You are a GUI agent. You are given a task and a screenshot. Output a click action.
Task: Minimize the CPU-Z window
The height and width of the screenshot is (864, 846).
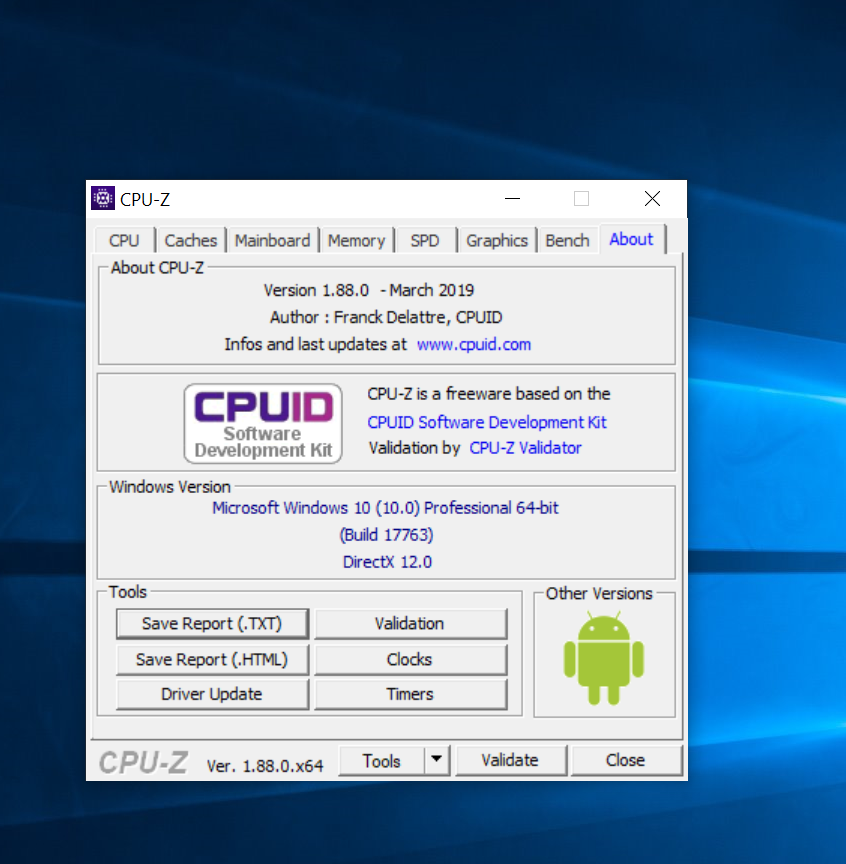[x=513, y=199]
